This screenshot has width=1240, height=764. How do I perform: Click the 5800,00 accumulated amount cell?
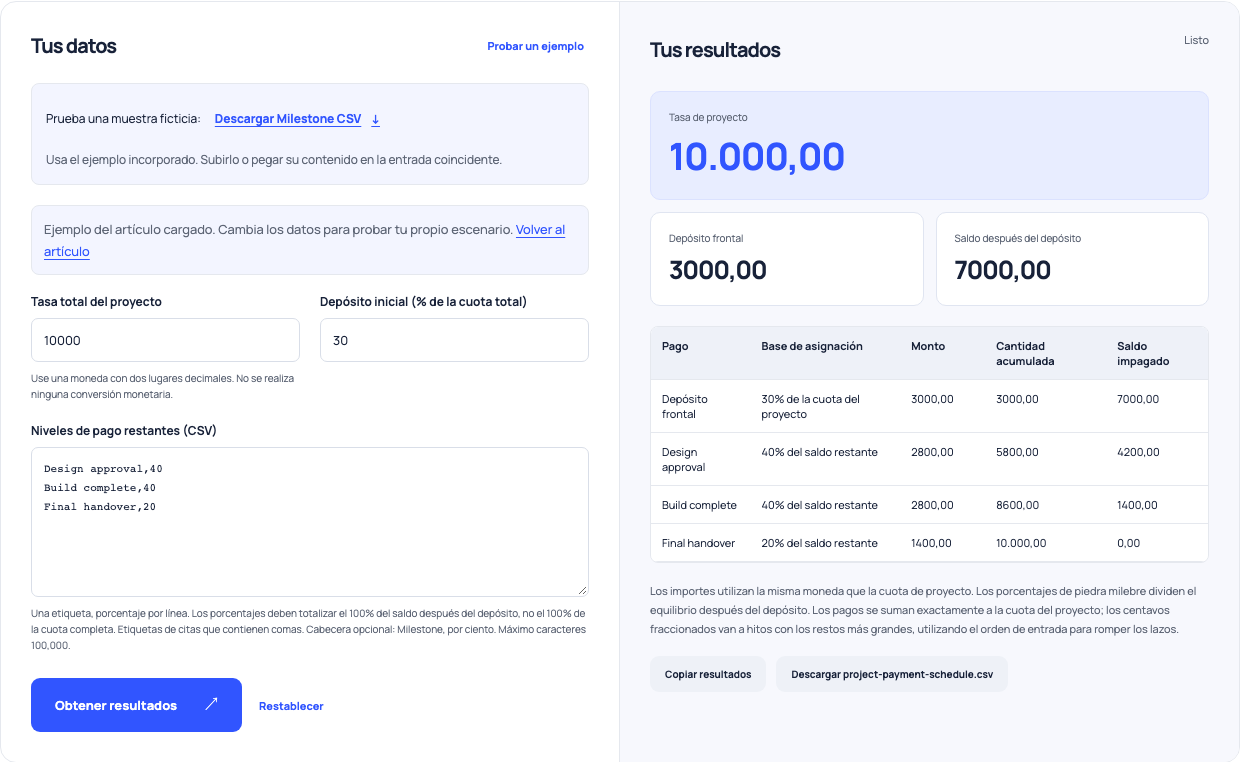(x=1017, y=452)
